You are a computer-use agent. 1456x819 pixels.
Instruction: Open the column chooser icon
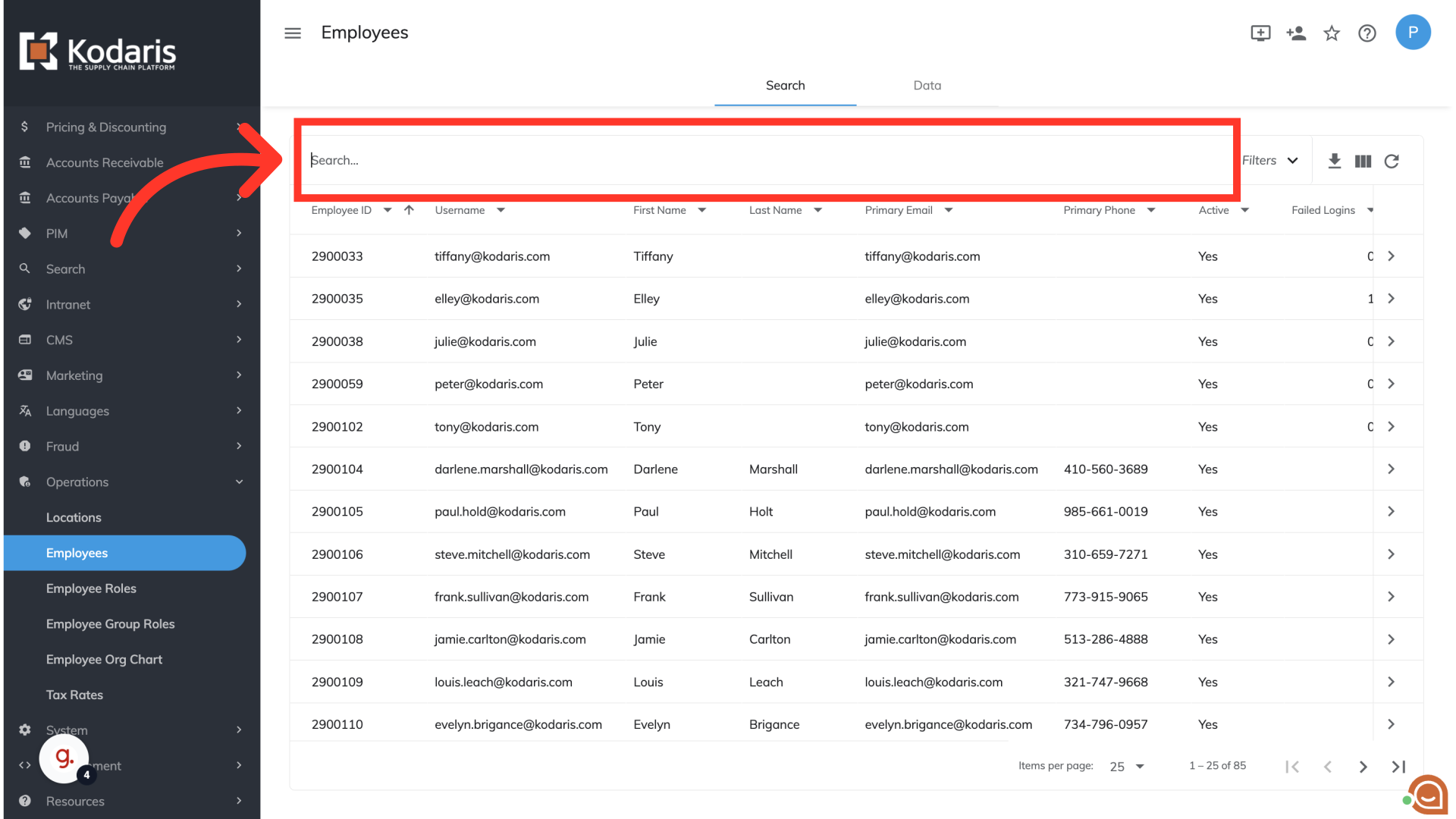click(1363, 161)
